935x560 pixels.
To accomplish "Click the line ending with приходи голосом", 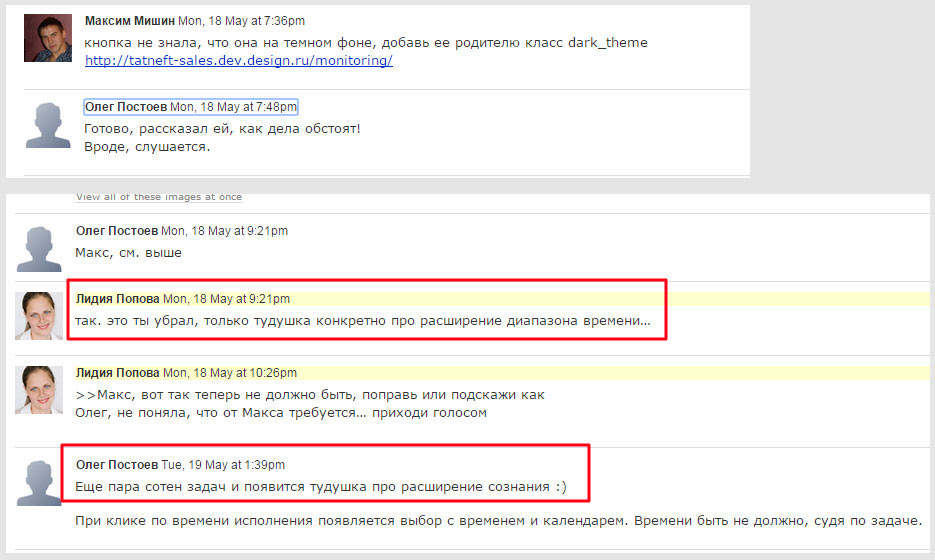I will click(281, 413).
